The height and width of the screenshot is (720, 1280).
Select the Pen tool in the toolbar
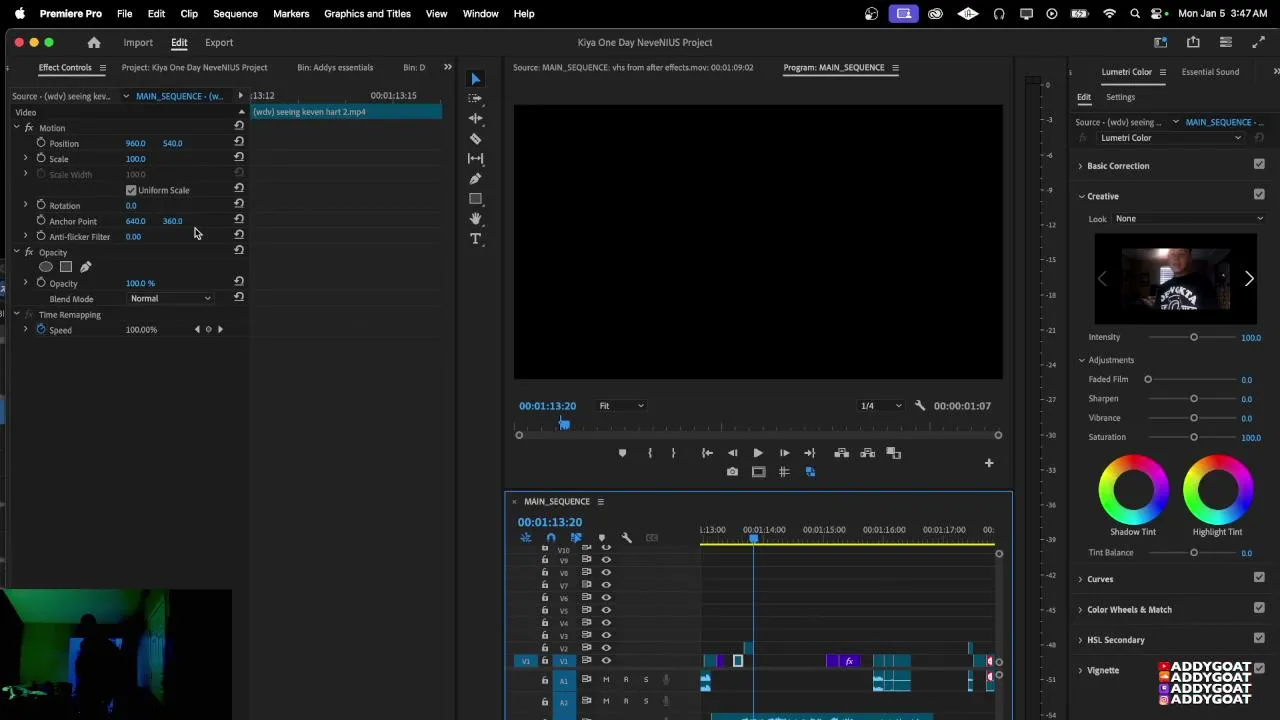[475, 178]
